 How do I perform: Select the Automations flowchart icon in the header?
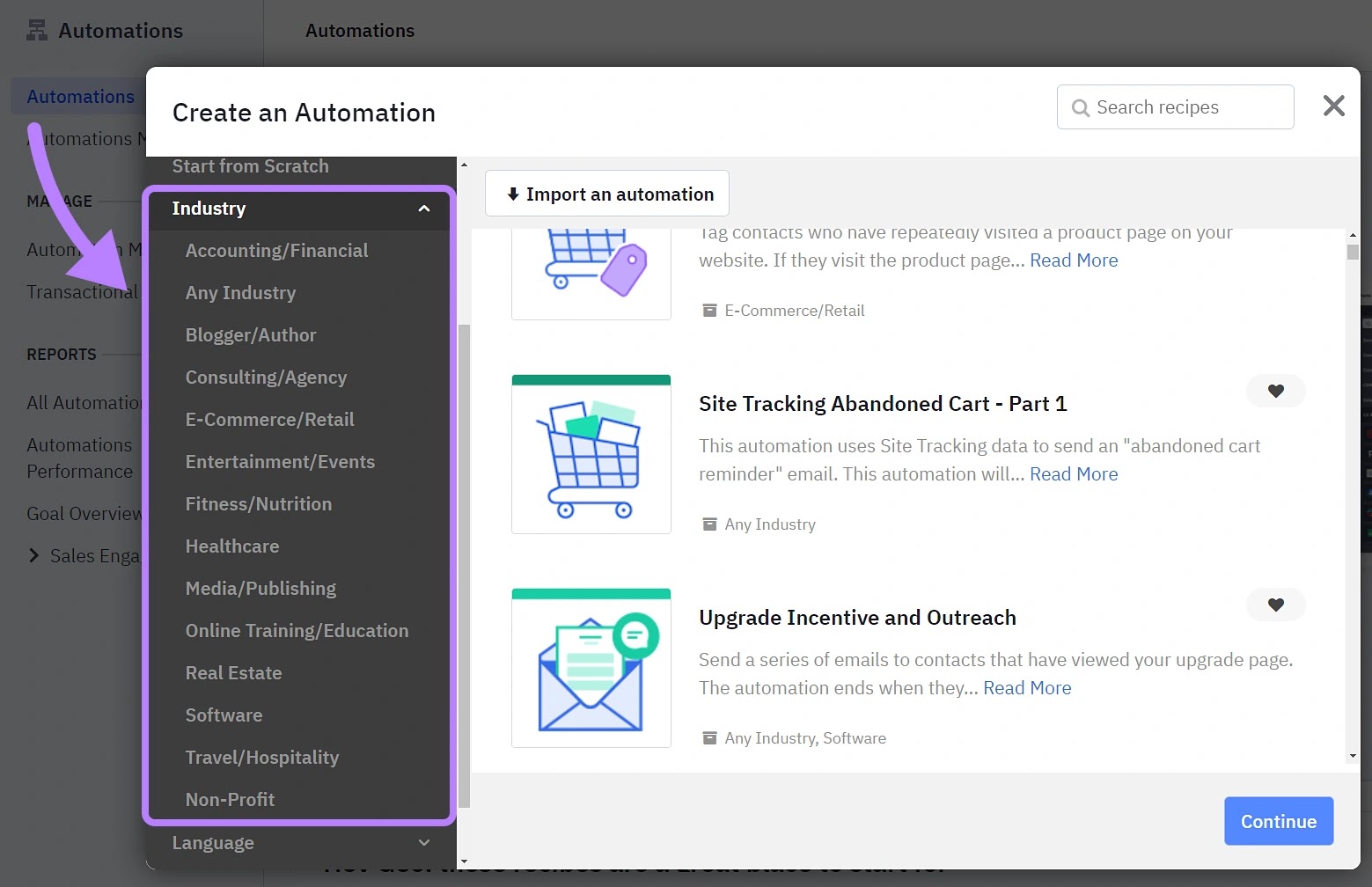point(37,29)
